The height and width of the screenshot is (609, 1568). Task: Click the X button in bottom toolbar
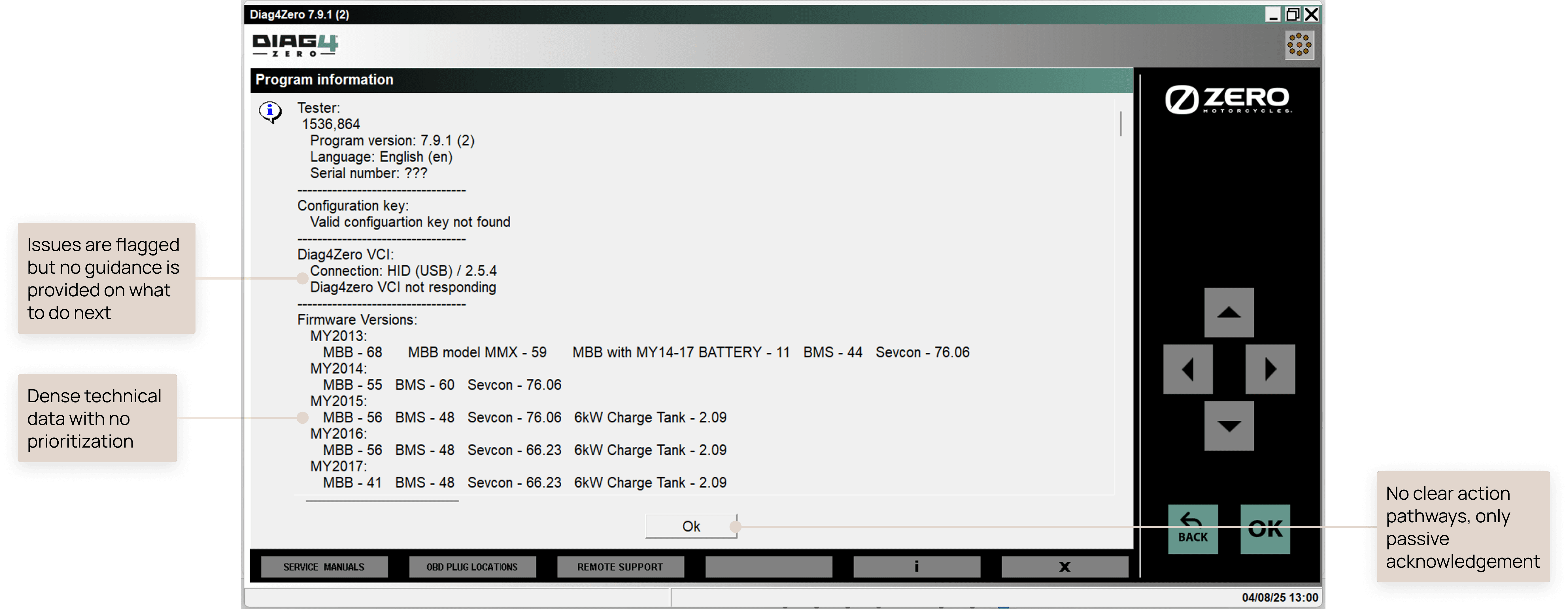1064,567
